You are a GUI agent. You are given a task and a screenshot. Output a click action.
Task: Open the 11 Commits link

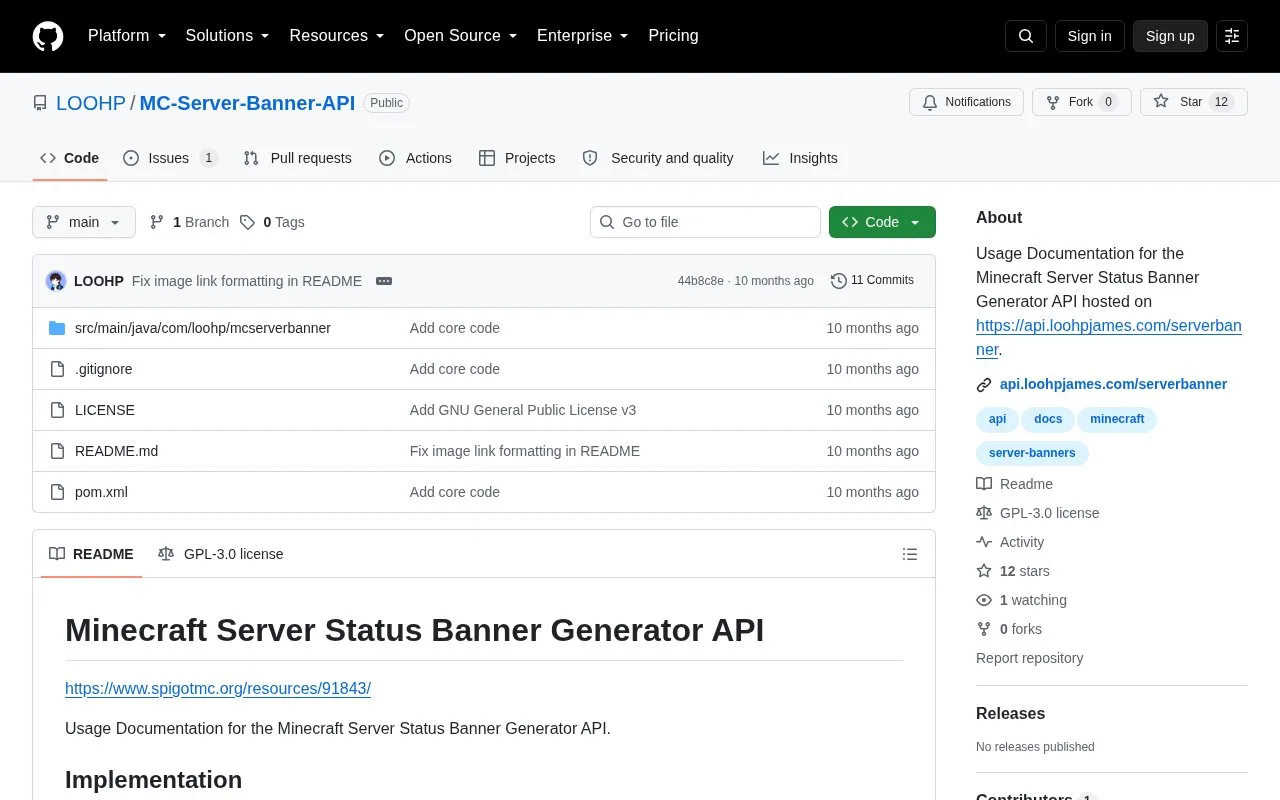(872, 281)
